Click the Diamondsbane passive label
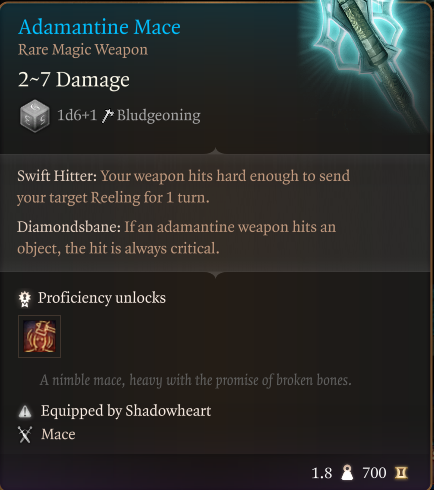The width and height of the screenshot is (434, 490). coord(69,227)
